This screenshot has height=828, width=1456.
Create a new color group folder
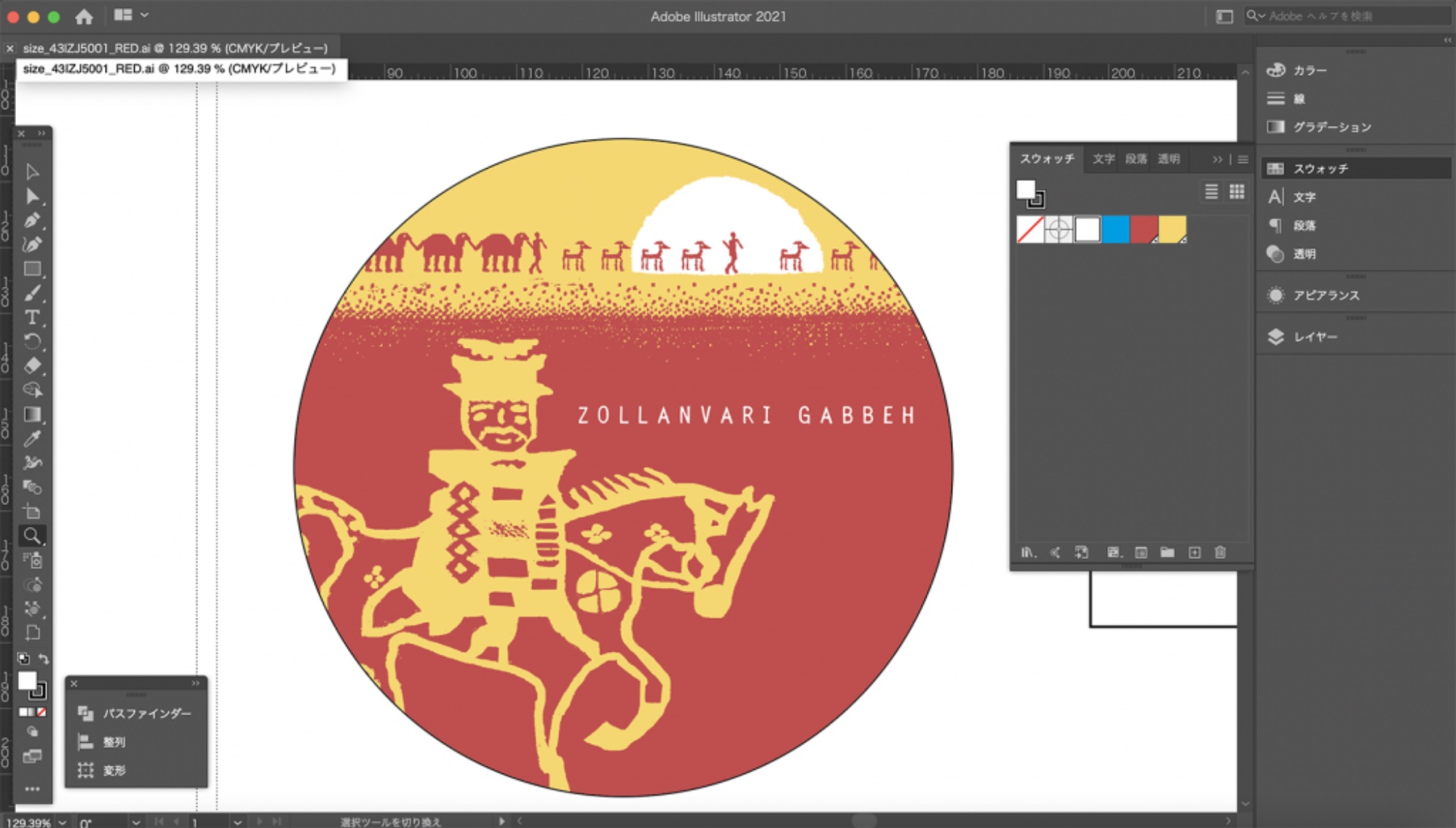pyautogui.click(x=1168, y=553)
